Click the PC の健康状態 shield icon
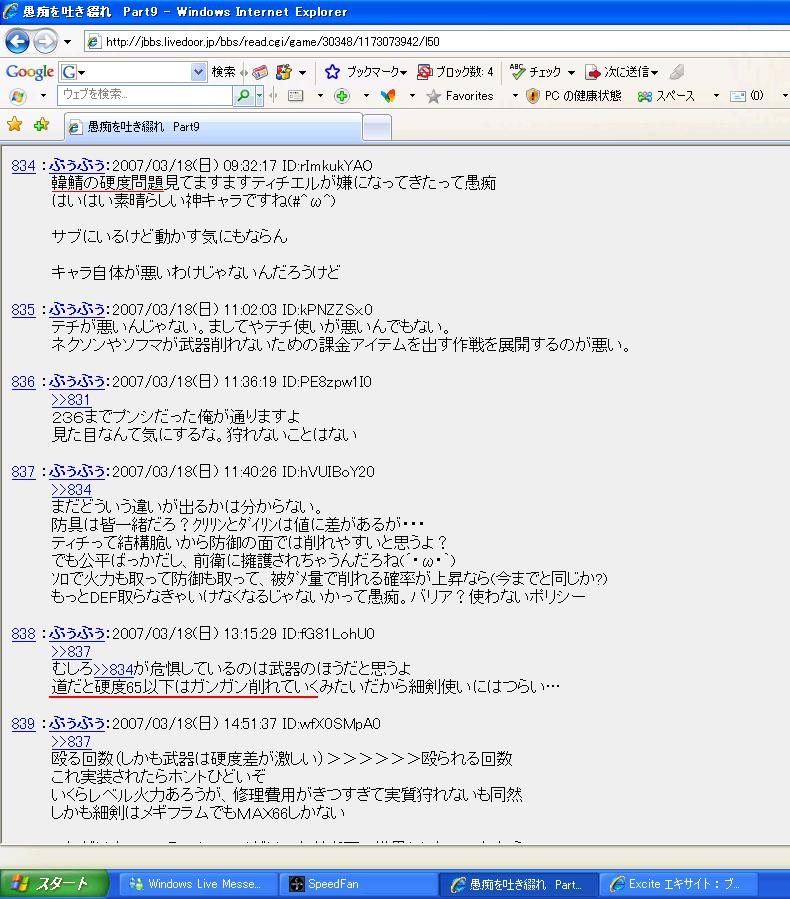Viewport: 790px width, 899px height. [x=533, y=96]
